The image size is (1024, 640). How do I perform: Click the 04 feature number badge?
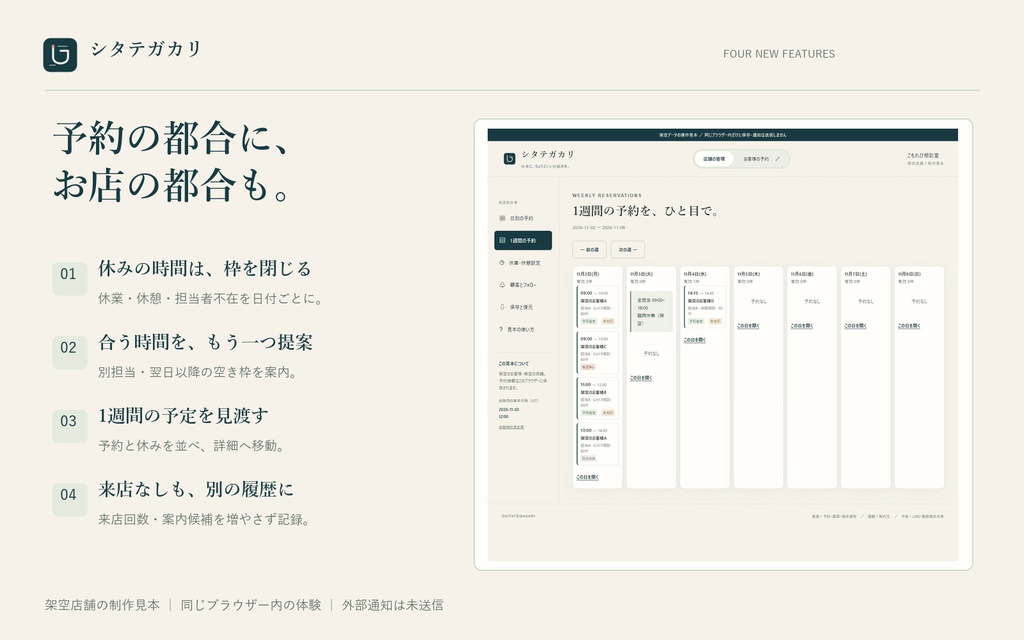coord(69,499)
